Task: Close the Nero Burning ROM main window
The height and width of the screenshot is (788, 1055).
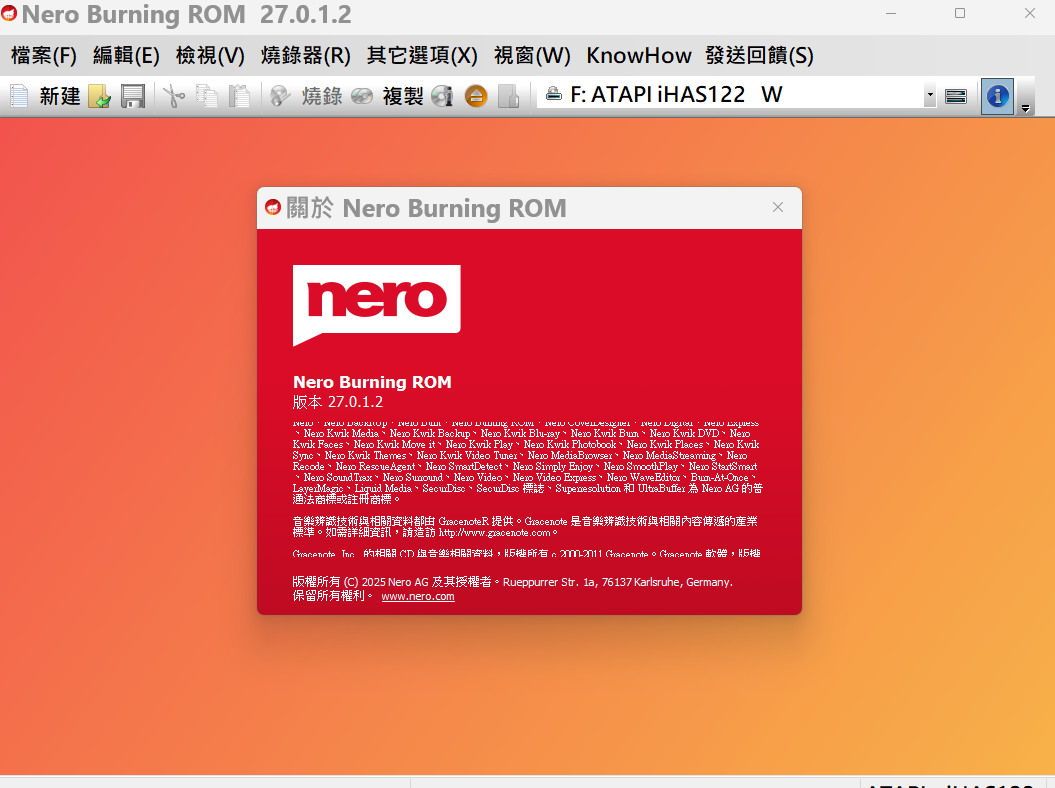Action: coord(1029,13)
